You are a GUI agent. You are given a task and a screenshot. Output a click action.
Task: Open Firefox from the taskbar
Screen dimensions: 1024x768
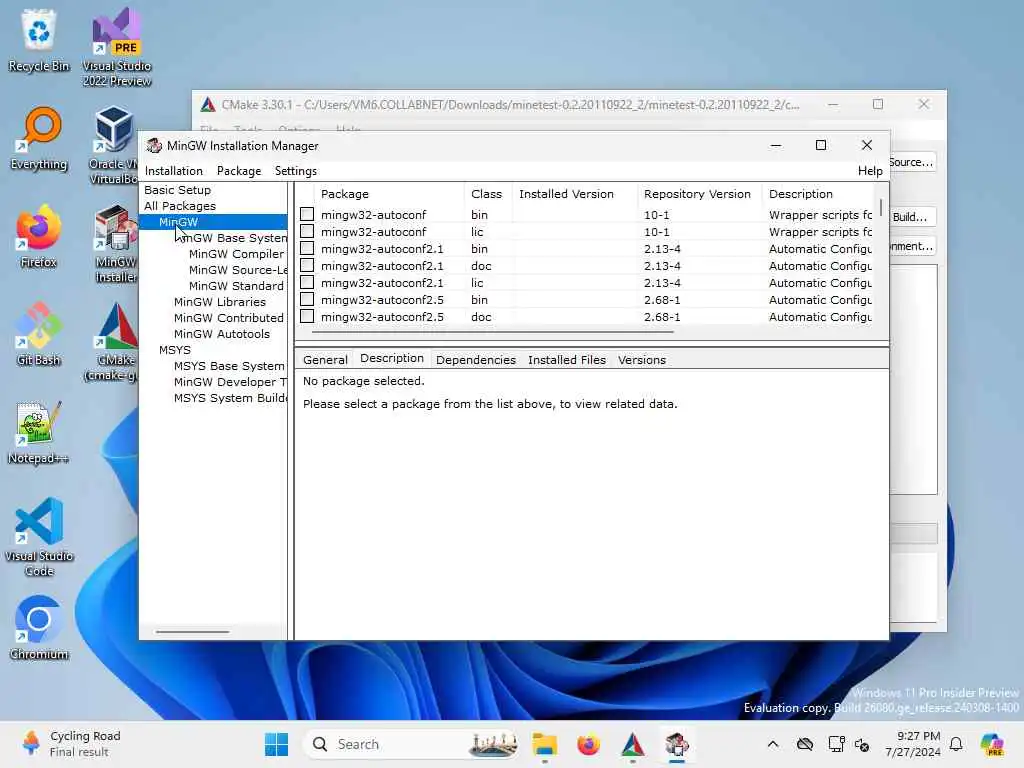(588, 744)
